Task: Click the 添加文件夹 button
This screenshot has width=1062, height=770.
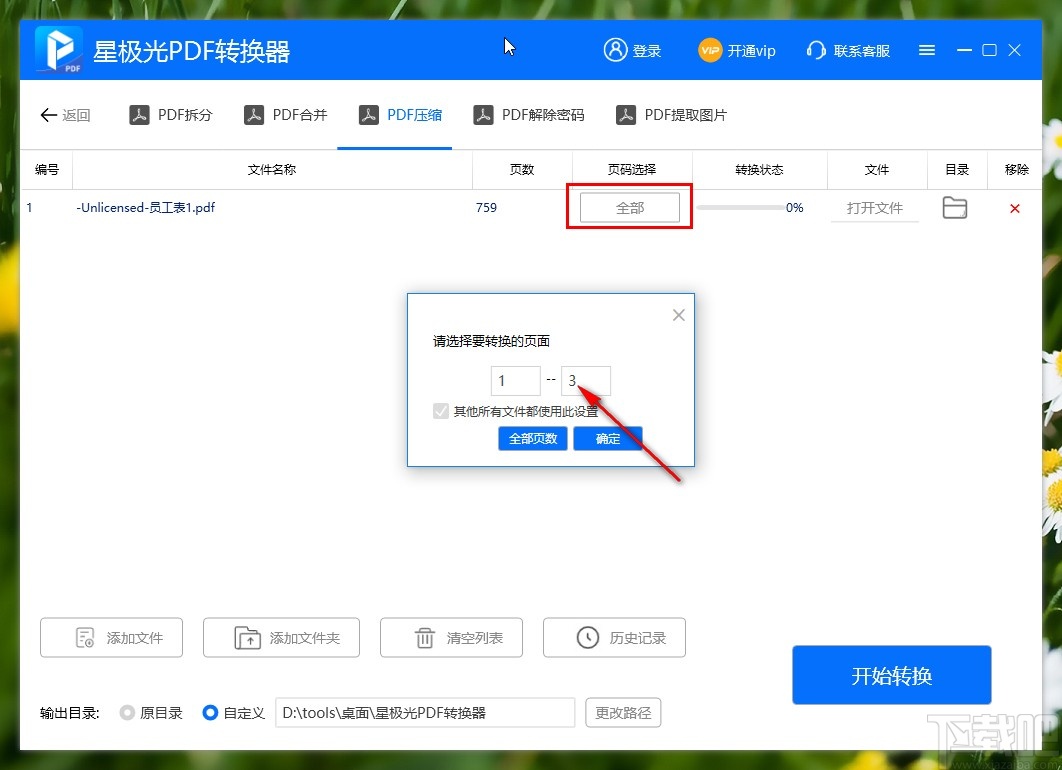Action: [x=281, y=638]
